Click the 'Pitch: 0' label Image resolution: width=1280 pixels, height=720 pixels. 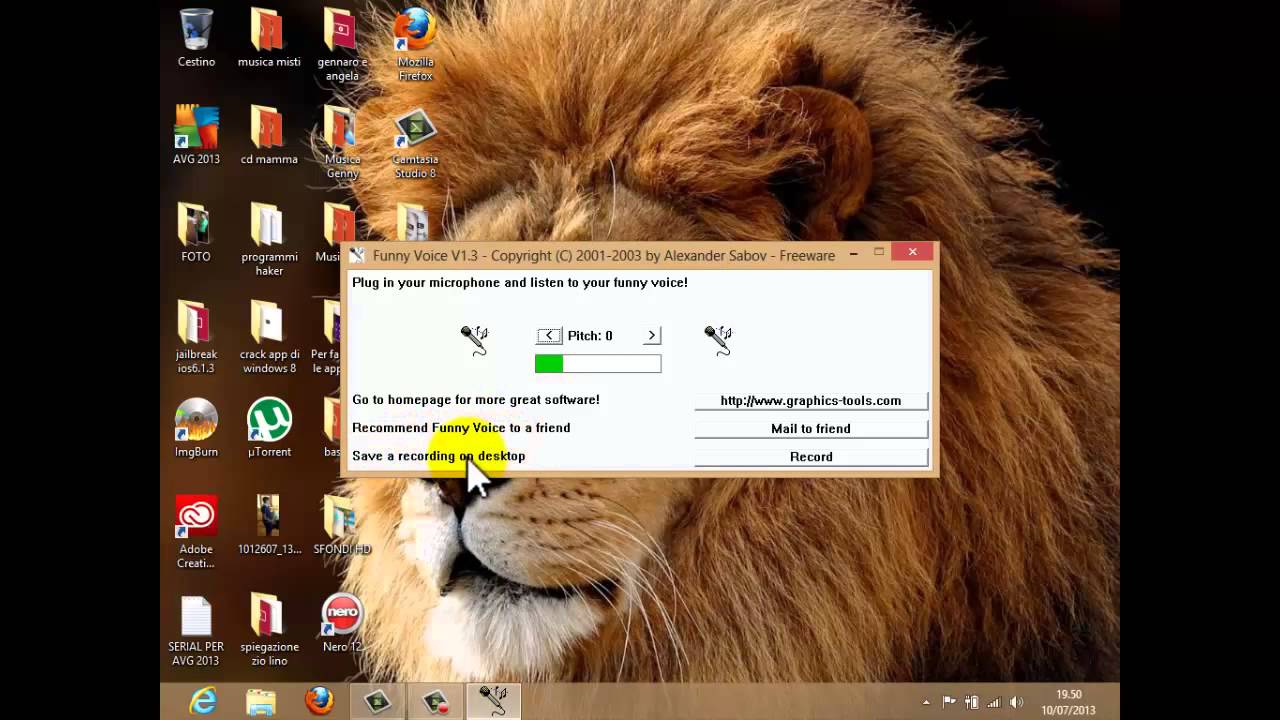pyautogui.click(x=590, y=336)
